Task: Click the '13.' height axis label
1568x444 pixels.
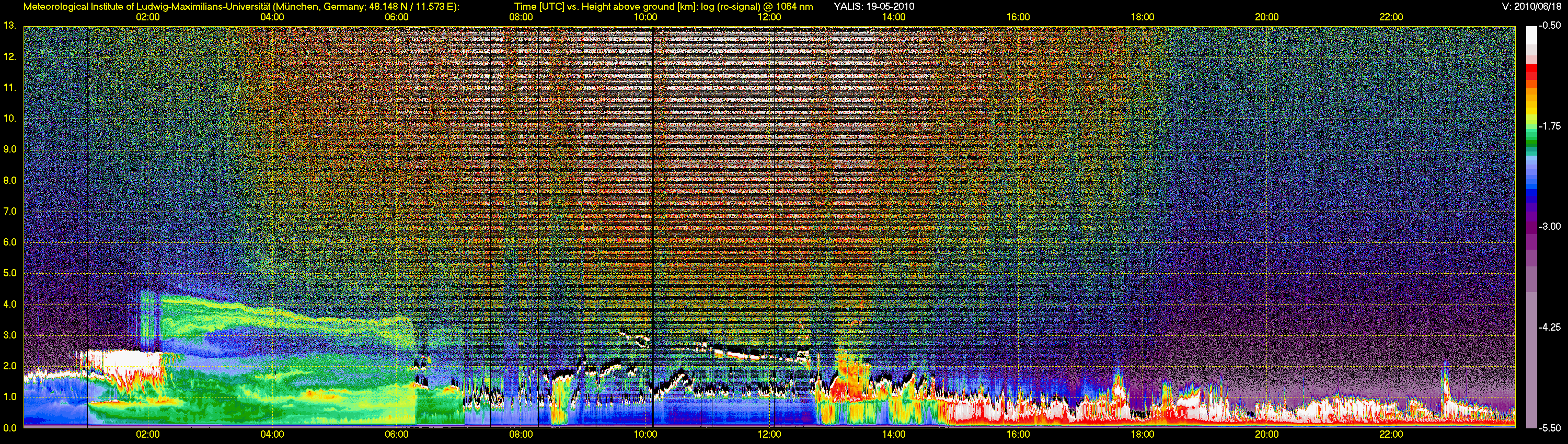Action: pyautogui.click(x=9, y=26)
